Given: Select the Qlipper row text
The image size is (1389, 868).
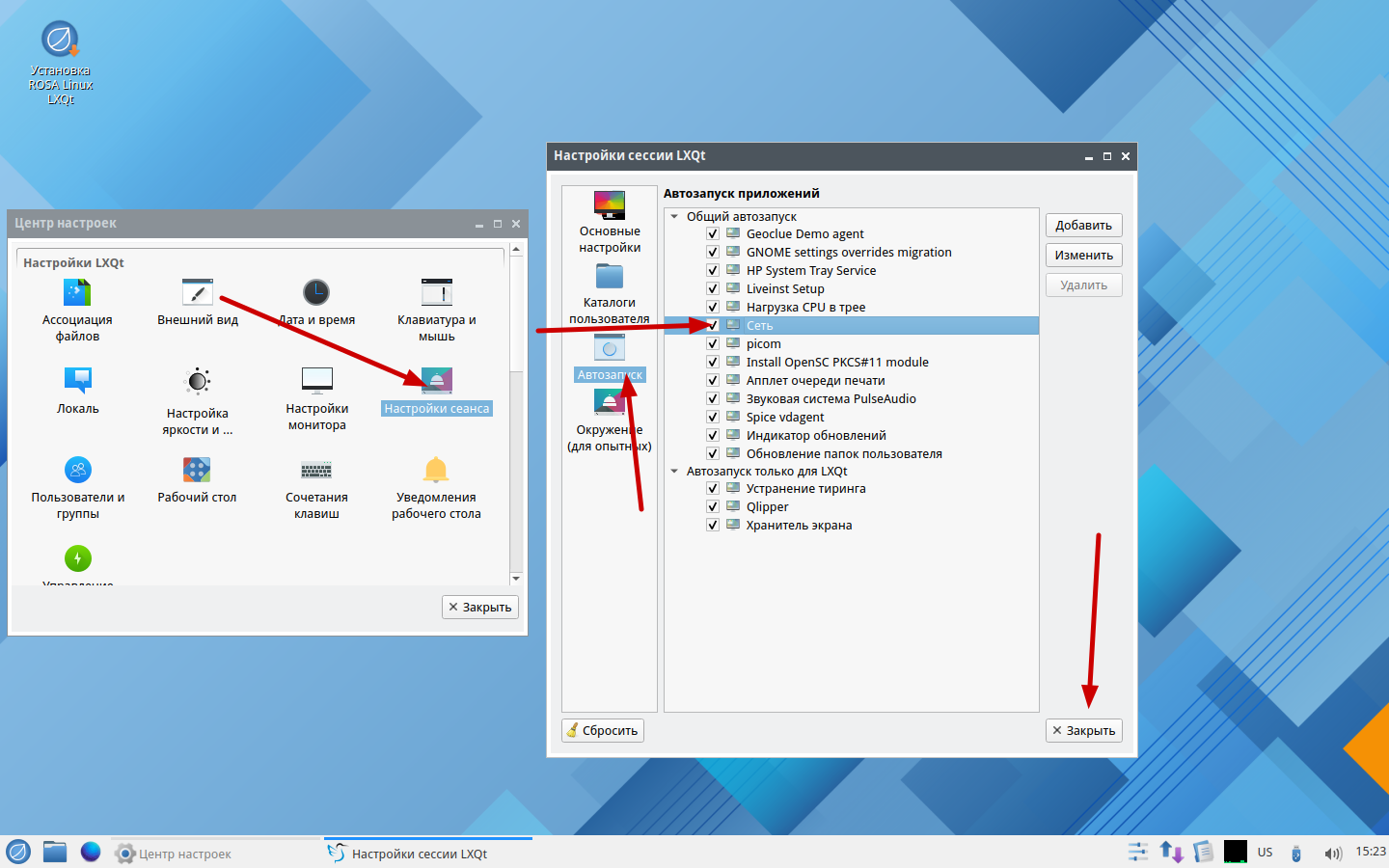Looking at the screenshot, I should tap(768, 507).
